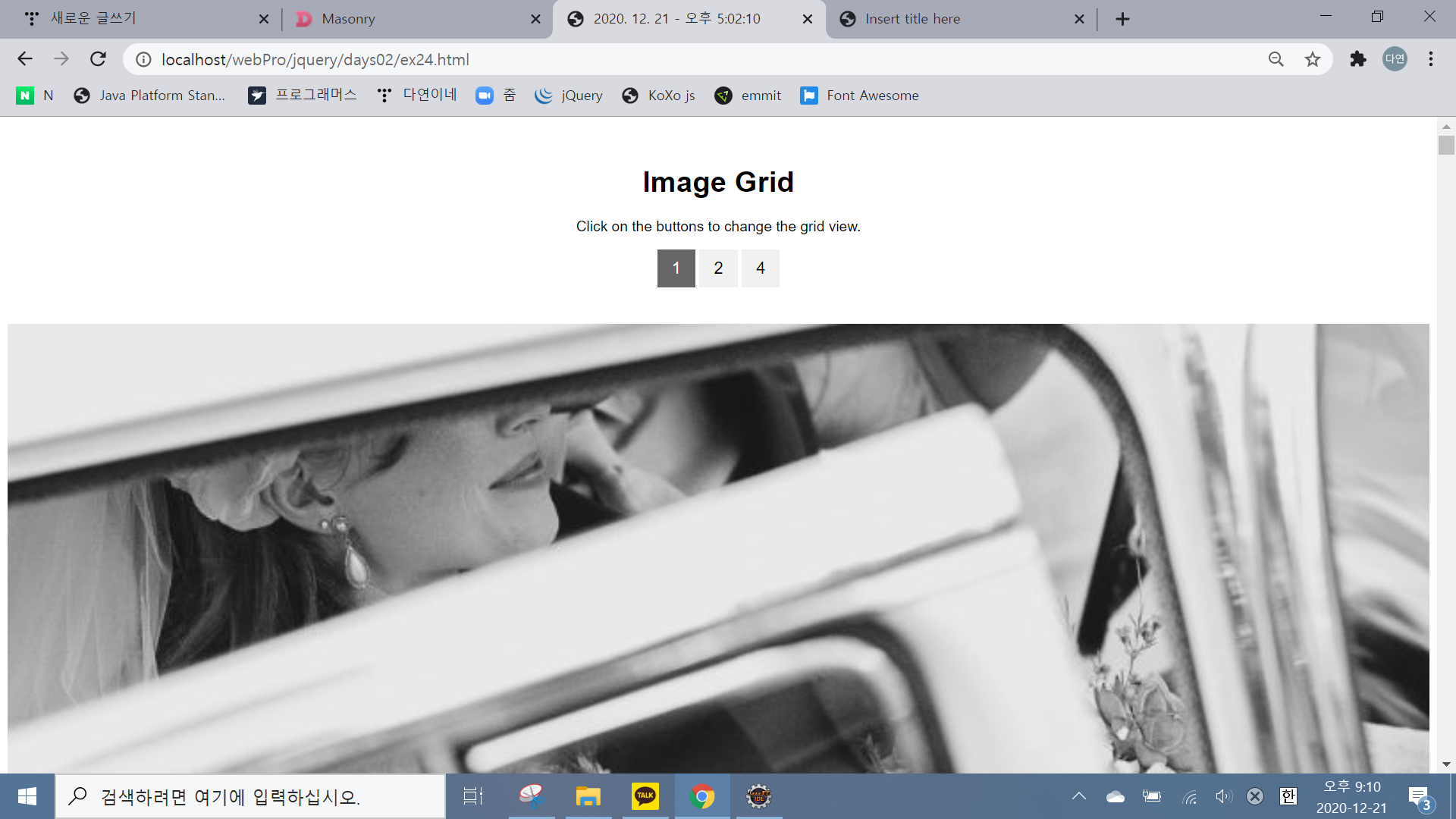Click the page scrollbar down arrow
Image resolution: width=1456 pixels, height=819 pixels.
pos(1445,764)
